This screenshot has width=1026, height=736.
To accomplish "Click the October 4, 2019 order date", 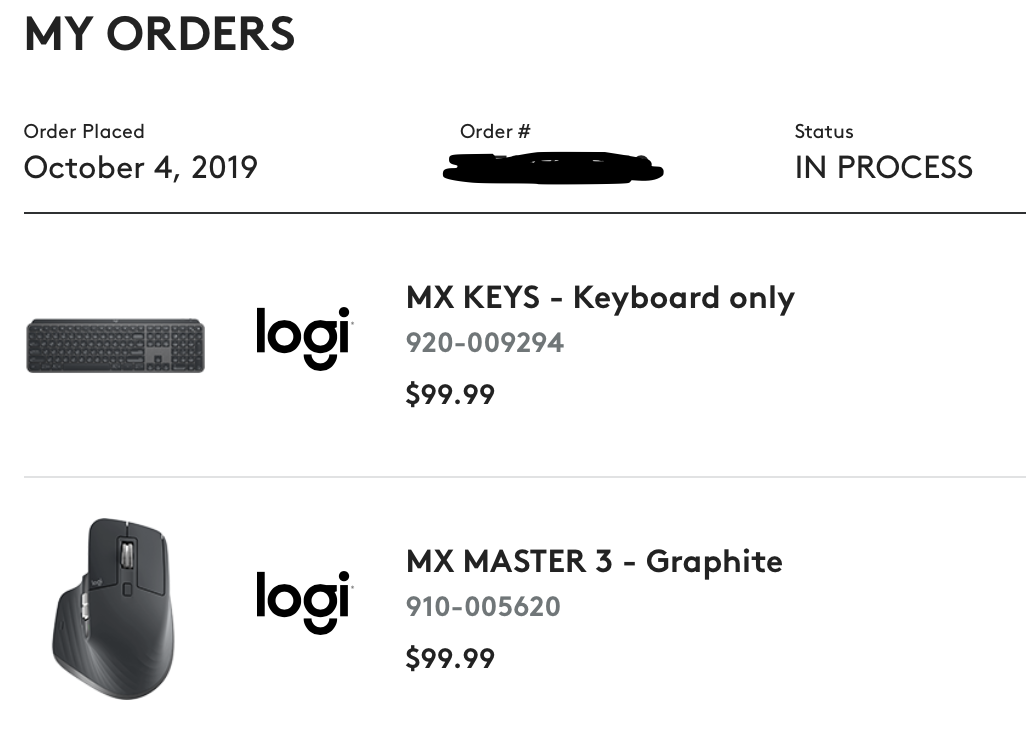I will click(141, 167).
